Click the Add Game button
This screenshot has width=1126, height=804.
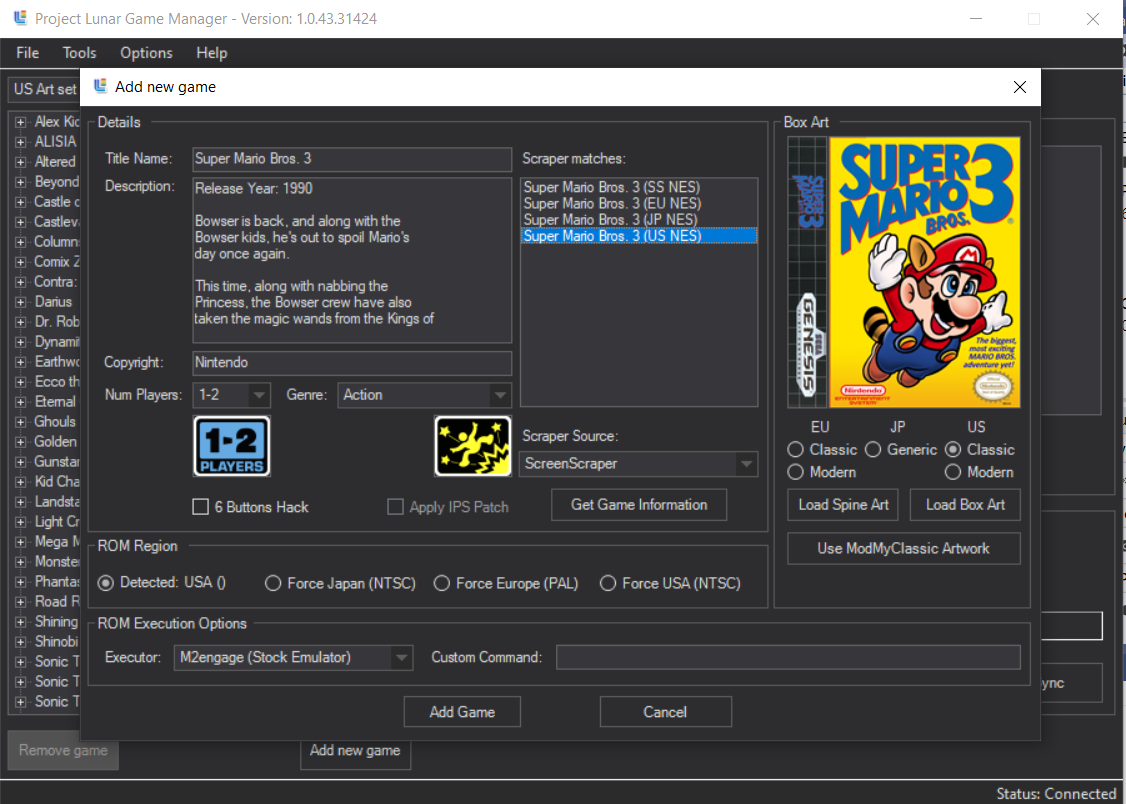coord(462,712)
